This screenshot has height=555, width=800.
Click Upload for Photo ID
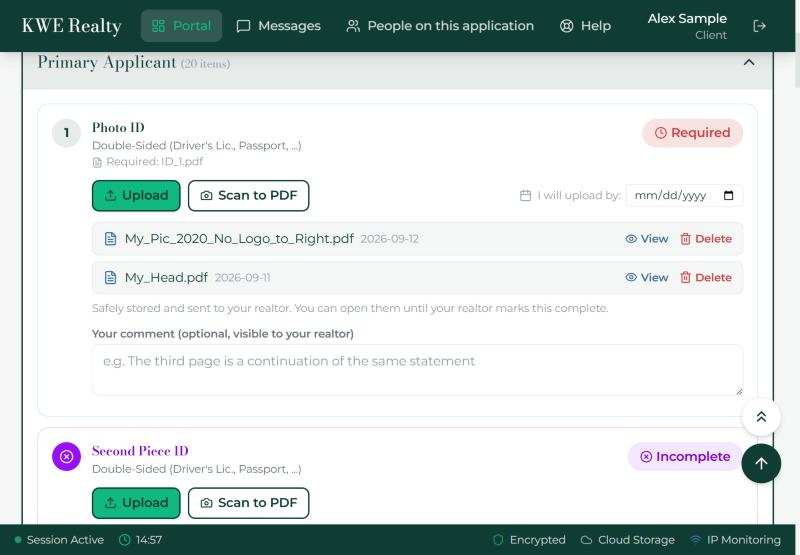tap(136, 195)
